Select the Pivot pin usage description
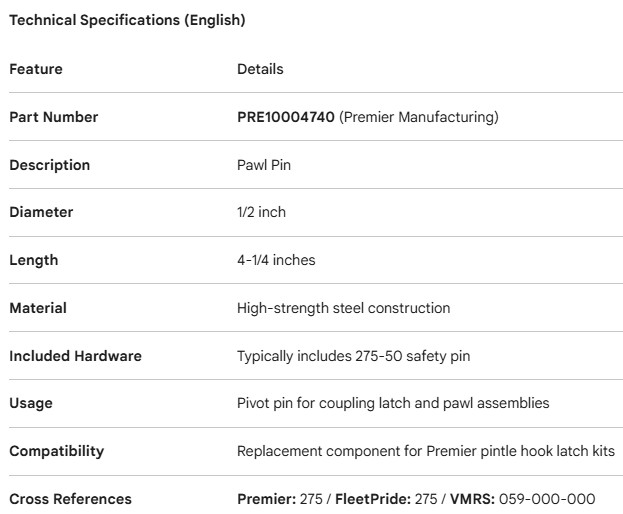 click(x=393, y=403)
